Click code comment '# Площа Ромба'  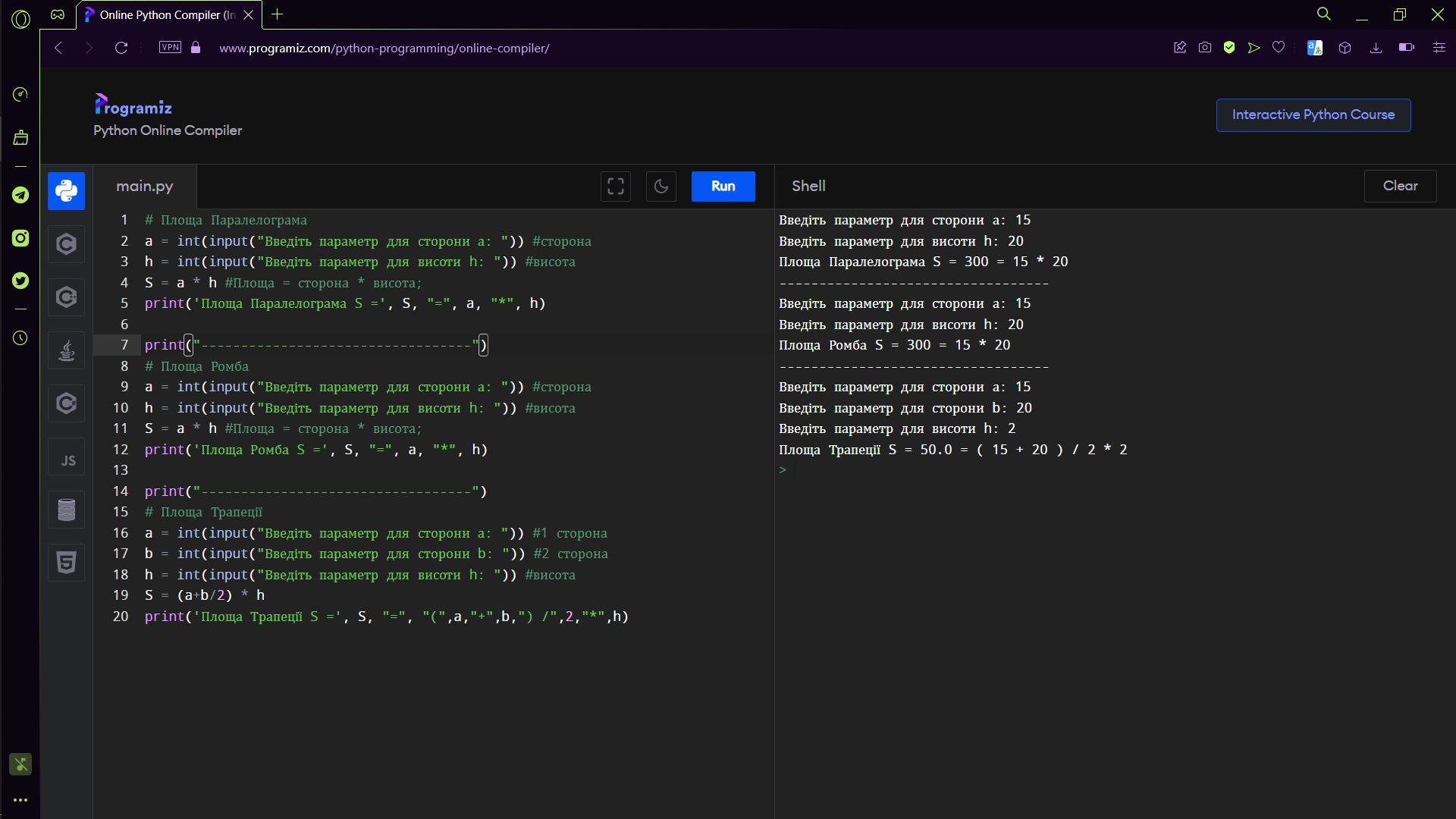coord(196,366)
